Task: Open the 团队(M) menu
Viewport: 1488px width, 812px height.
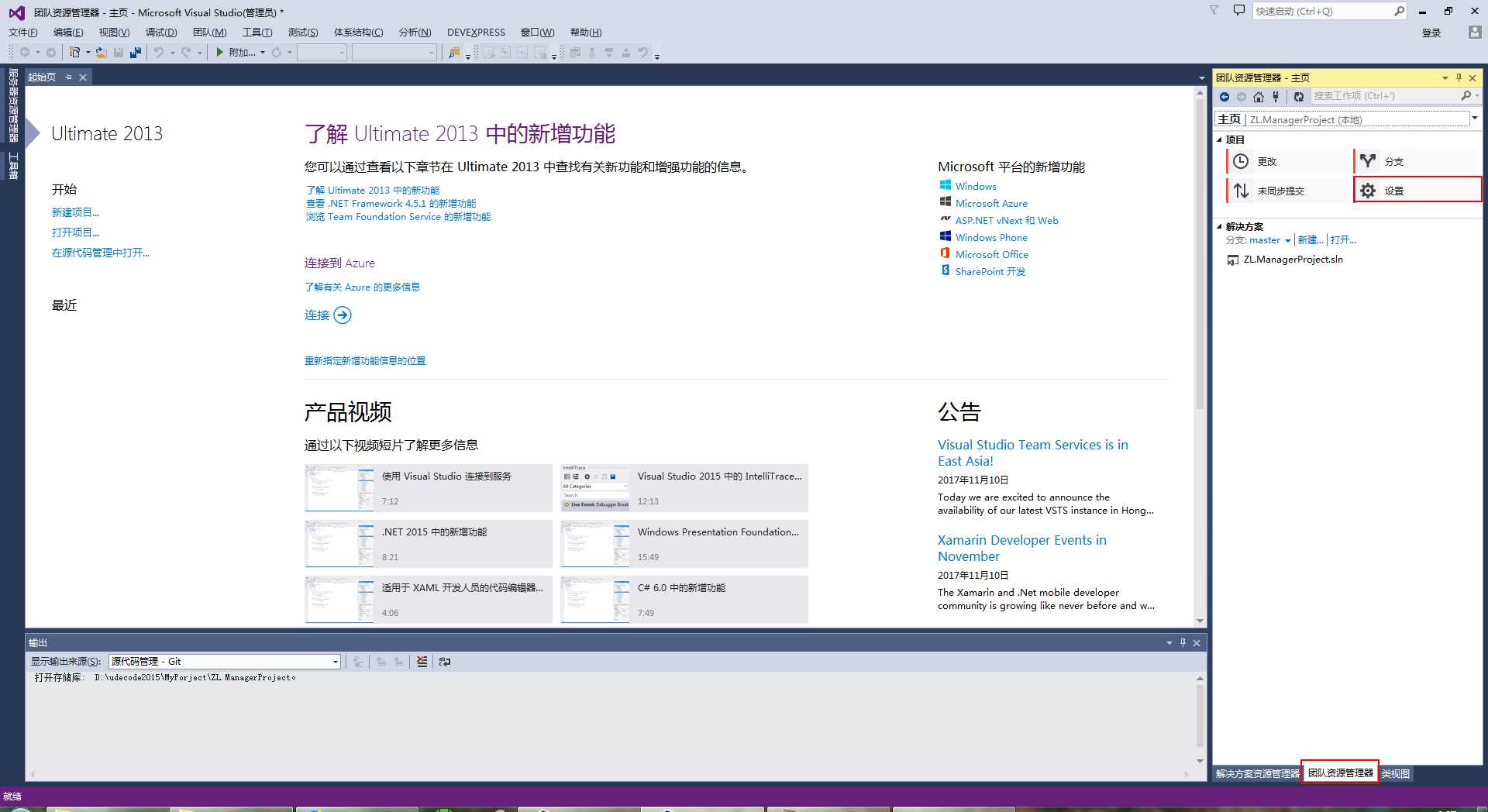Action: [x=209, y=33]
